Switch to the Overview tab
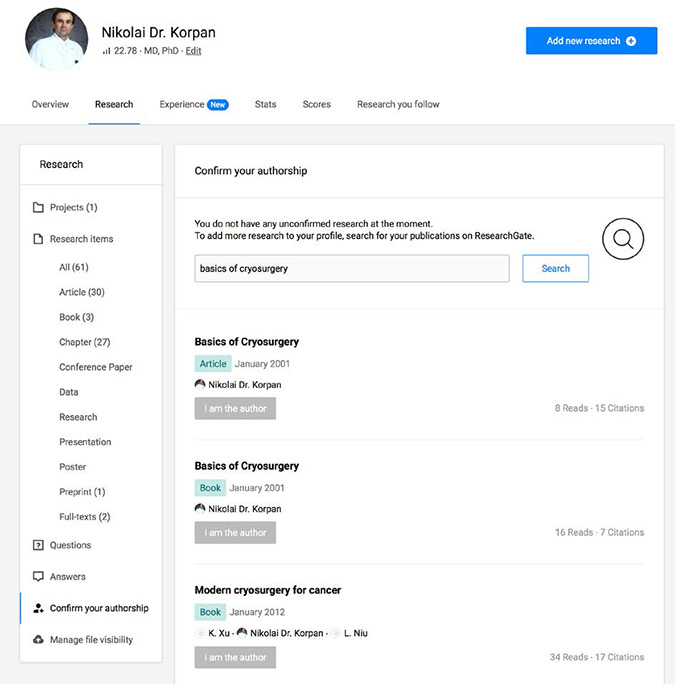The image size is (675, 684). tap(50, 104)
